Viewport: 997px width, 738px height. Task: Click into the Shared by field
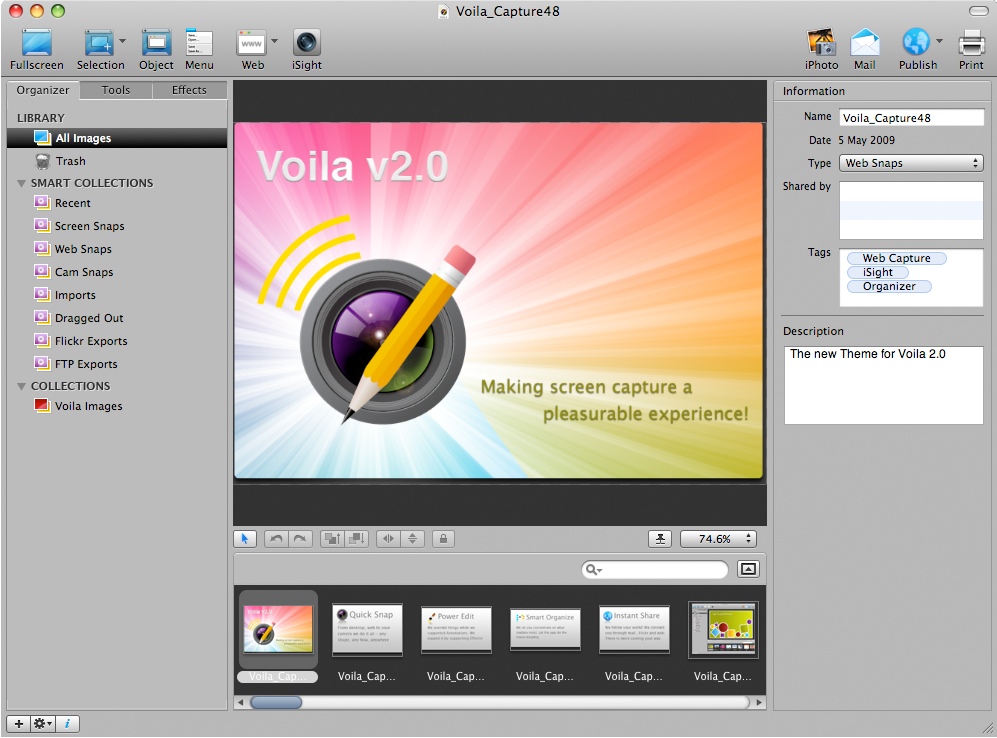tap(911, 210)
